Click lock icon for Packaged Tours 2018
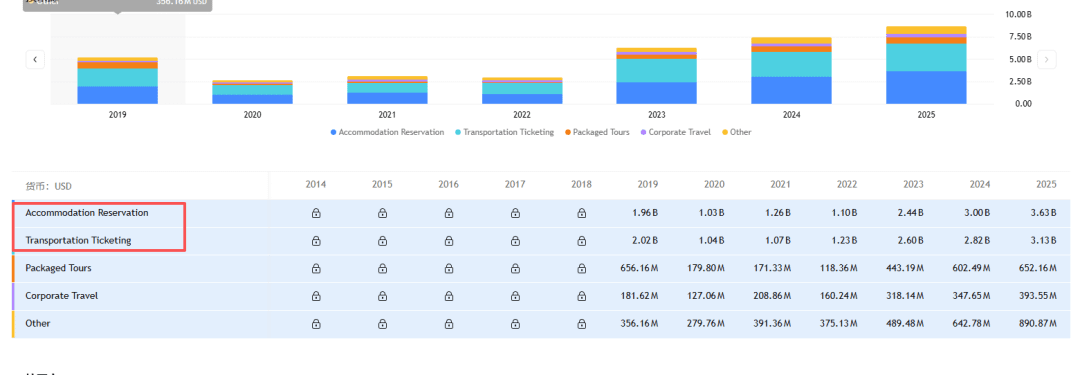The height and width of the screenshot is (375, 1080). tap(581, 269)
